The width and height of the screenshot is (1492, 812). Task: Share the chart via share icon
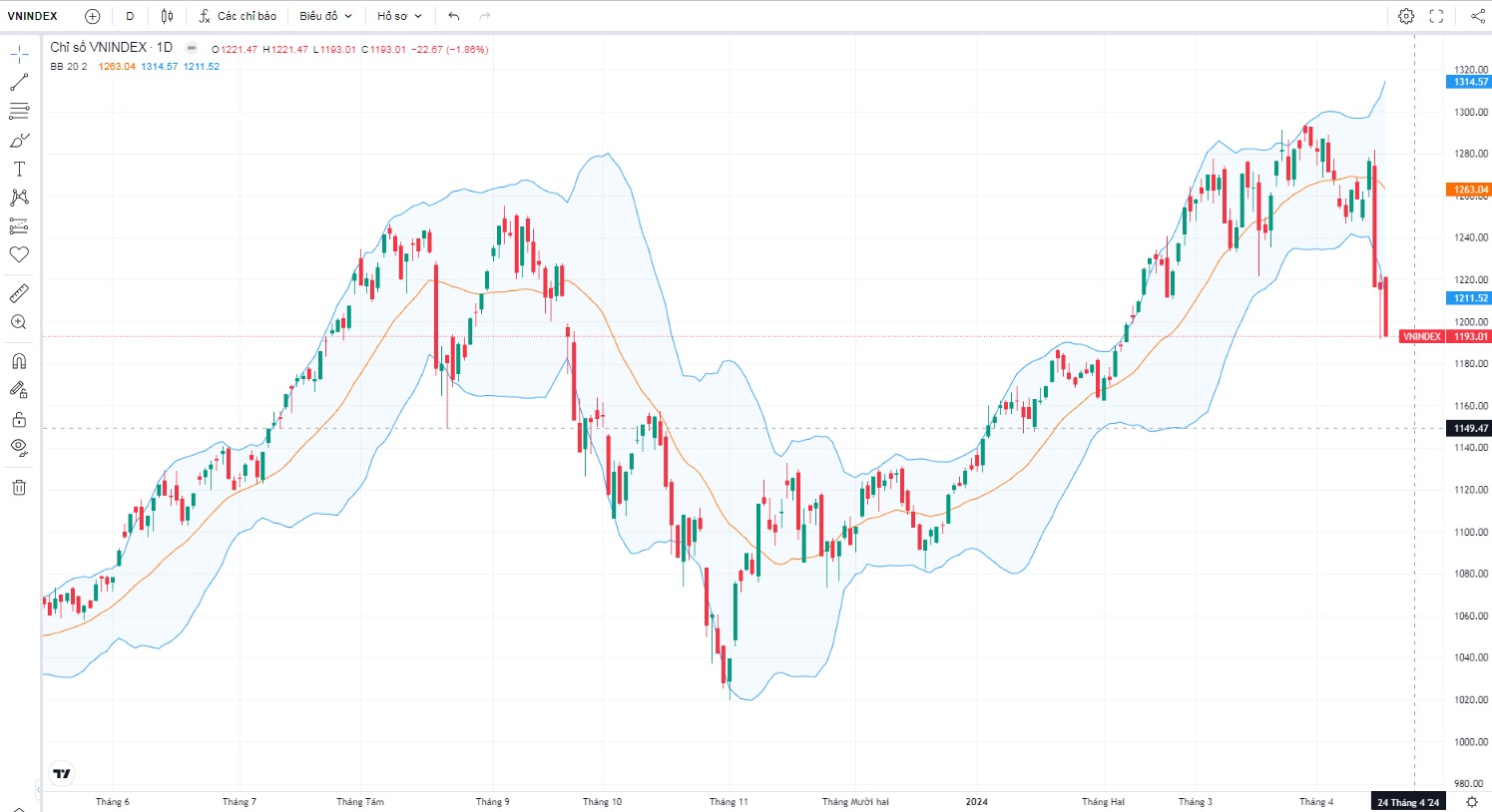coord(1477,16)
